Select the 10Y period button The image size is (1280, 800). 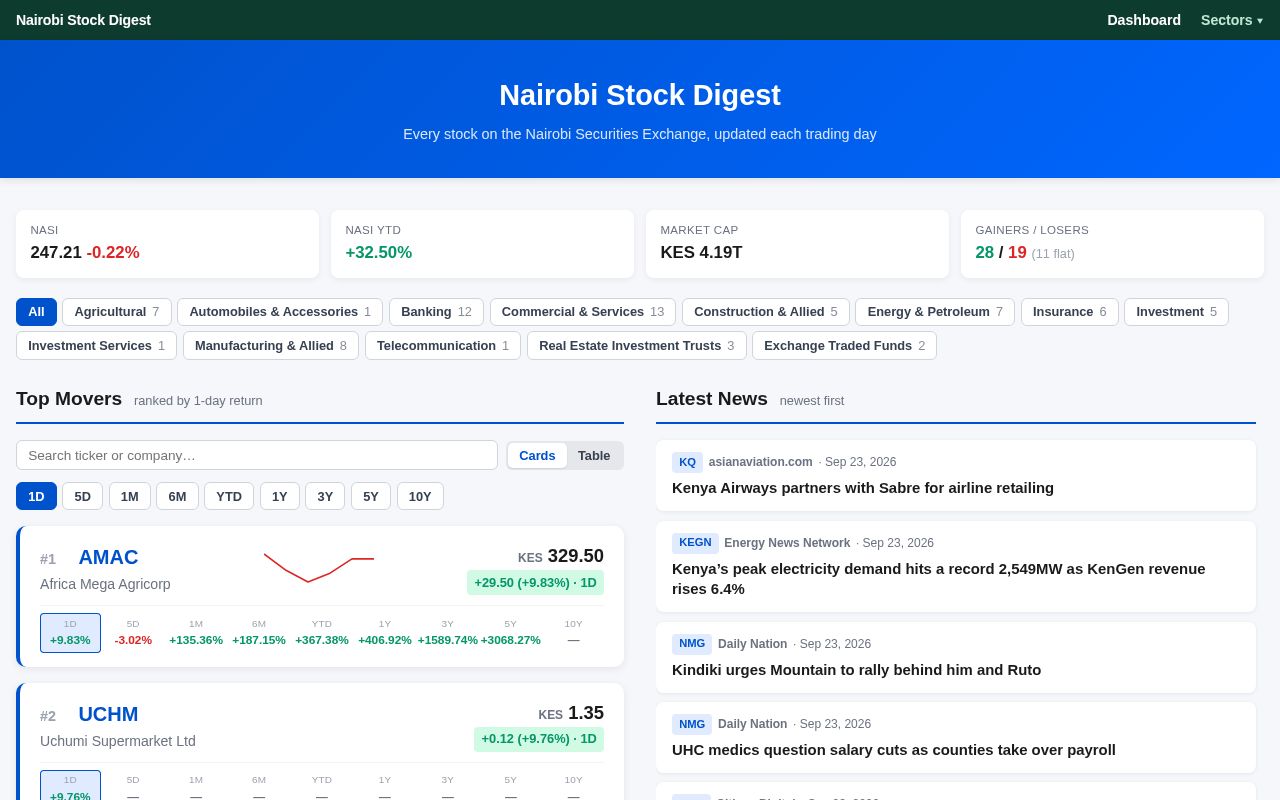tap(420, 496)
